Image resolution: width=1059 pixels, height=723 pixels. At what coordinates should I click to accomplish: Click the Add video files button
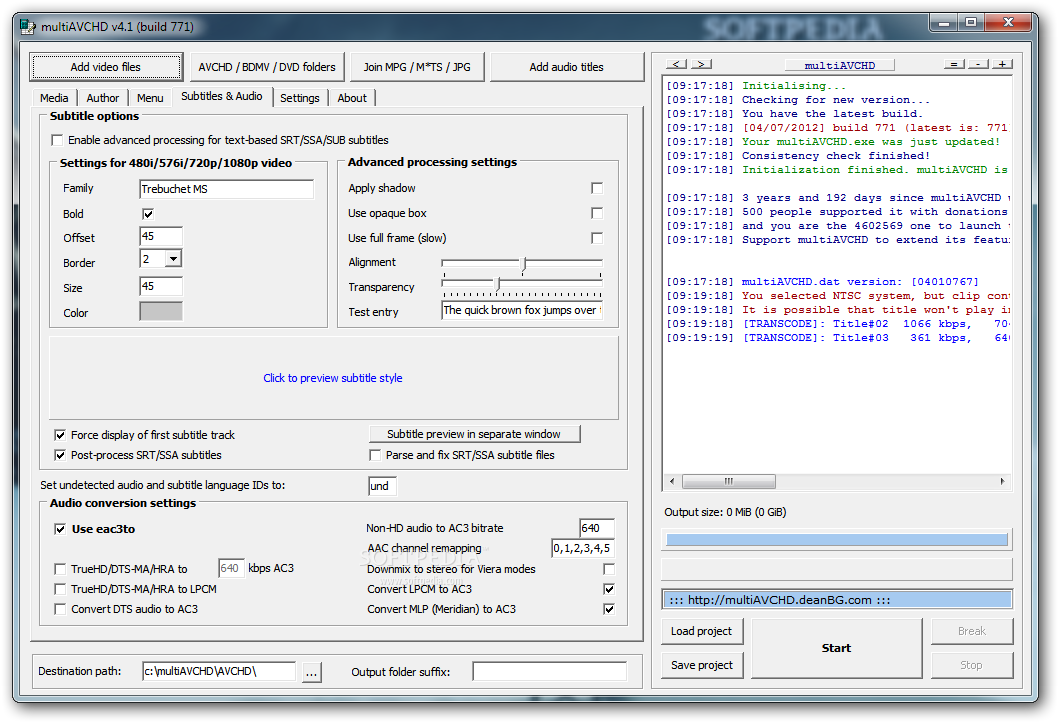click(106, 67)
